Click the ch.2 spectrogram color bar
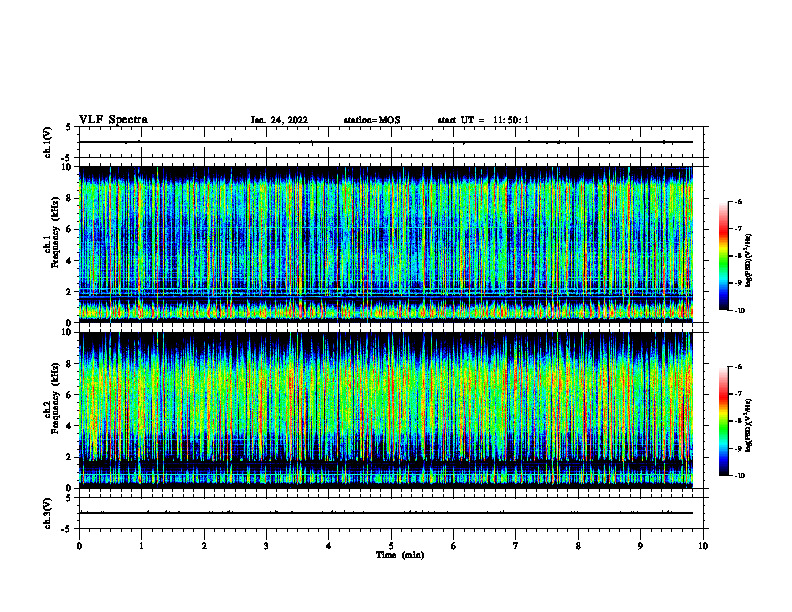This screenshot has height=612, width=792. tap(723, 421)
